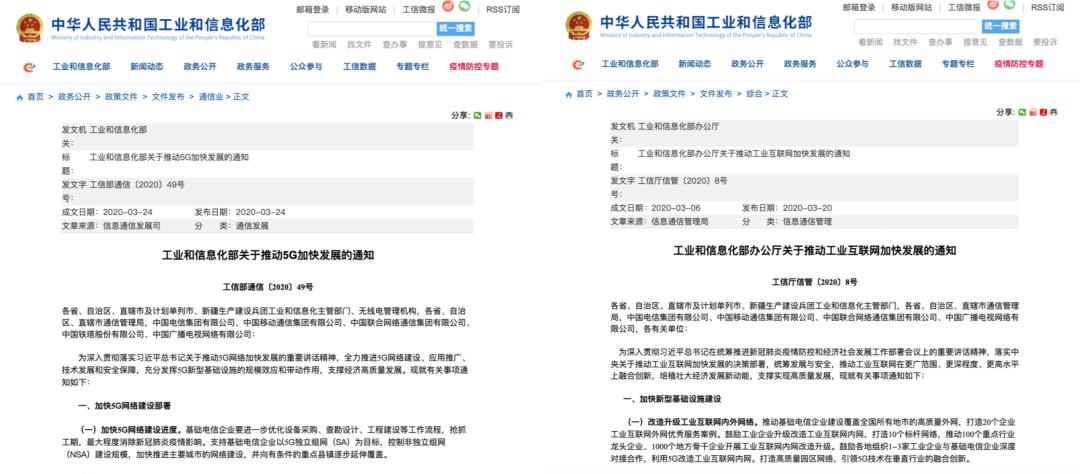
Task: Click document number 工信厅信管〔2020〕8号 in metadata table
Action: [x=683, y=181]
